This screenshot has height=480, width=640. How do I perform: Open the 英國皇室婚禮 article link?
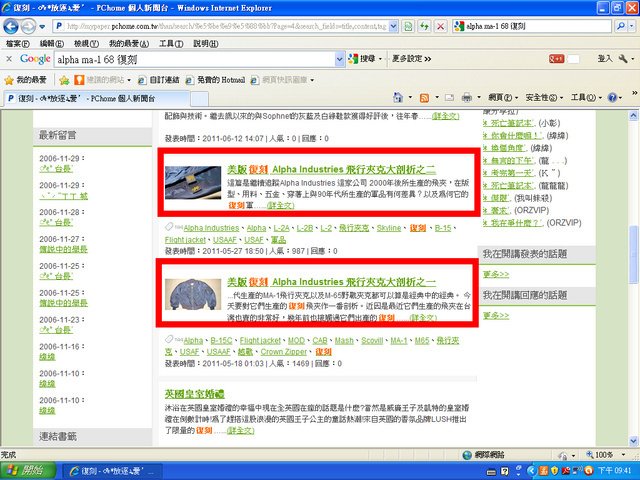(195, 394)
